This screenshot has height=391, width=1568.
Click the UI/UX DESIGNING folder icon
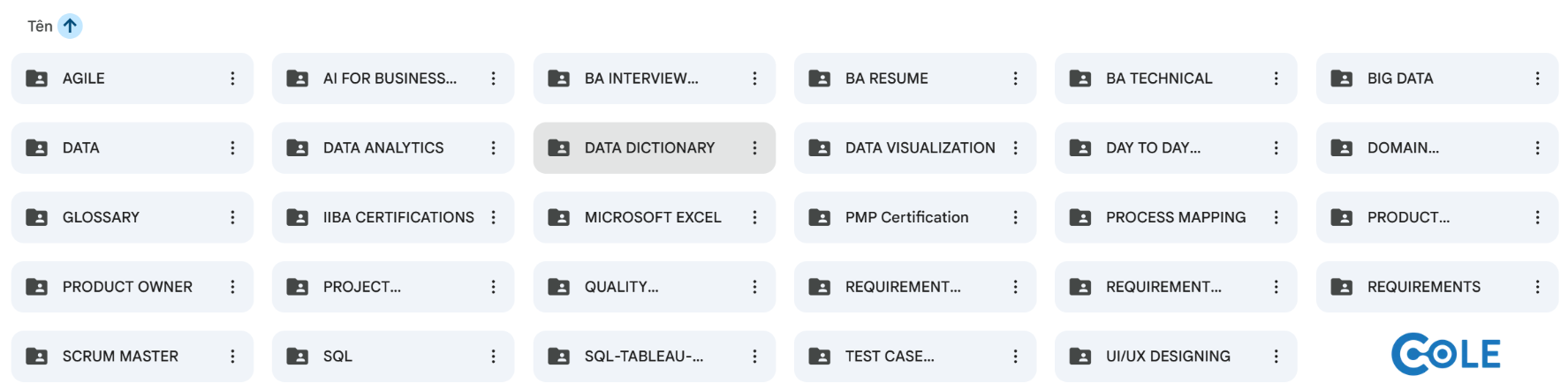pos(1080,357)
